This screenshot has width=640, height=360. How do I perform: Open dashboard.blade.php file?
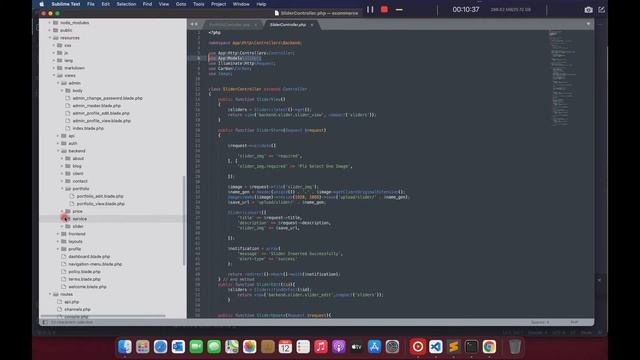(89, 256)
